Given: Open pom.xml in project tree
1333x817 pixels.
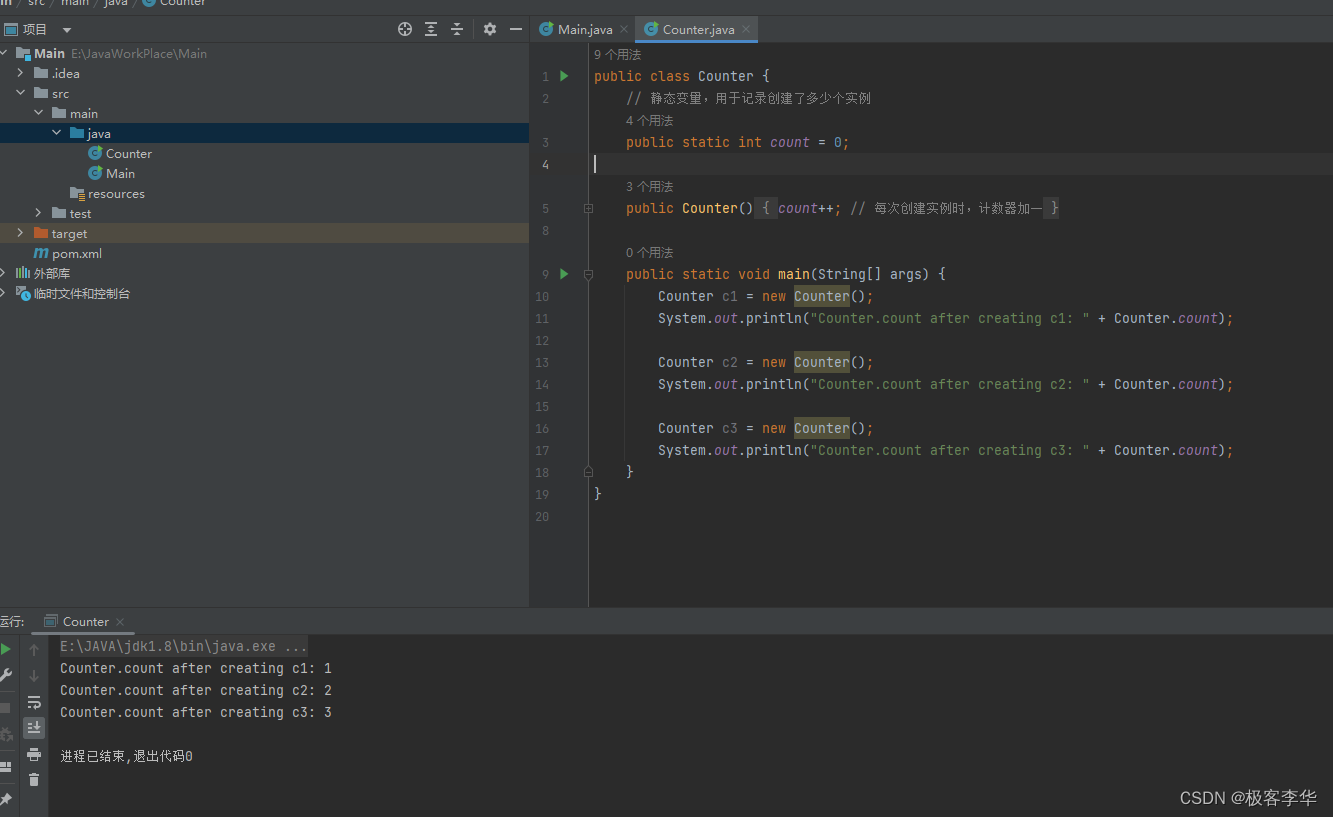Looking at the screenshot, I should tap(77, 254).
